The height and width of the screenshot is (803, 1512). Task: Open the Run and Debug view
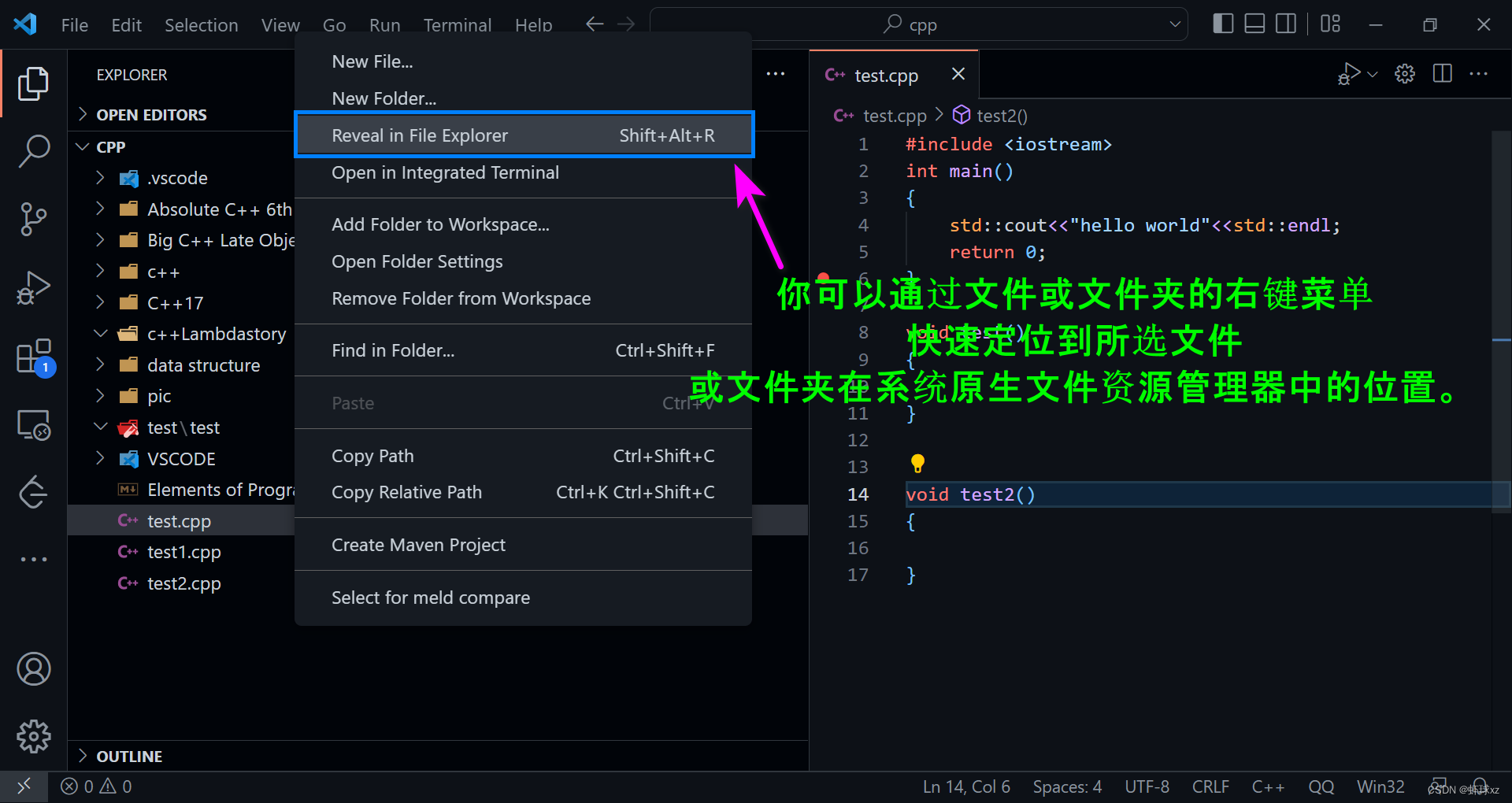33,287
